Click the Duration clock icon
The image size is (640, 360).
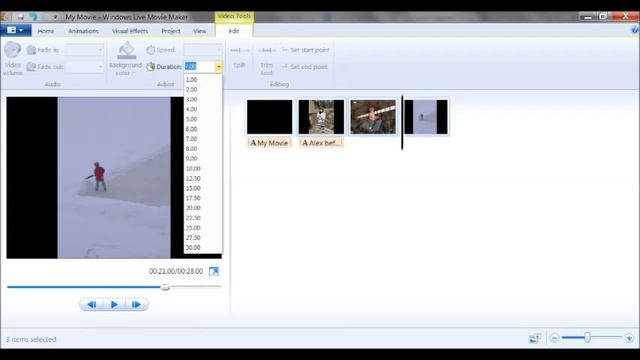151,67
